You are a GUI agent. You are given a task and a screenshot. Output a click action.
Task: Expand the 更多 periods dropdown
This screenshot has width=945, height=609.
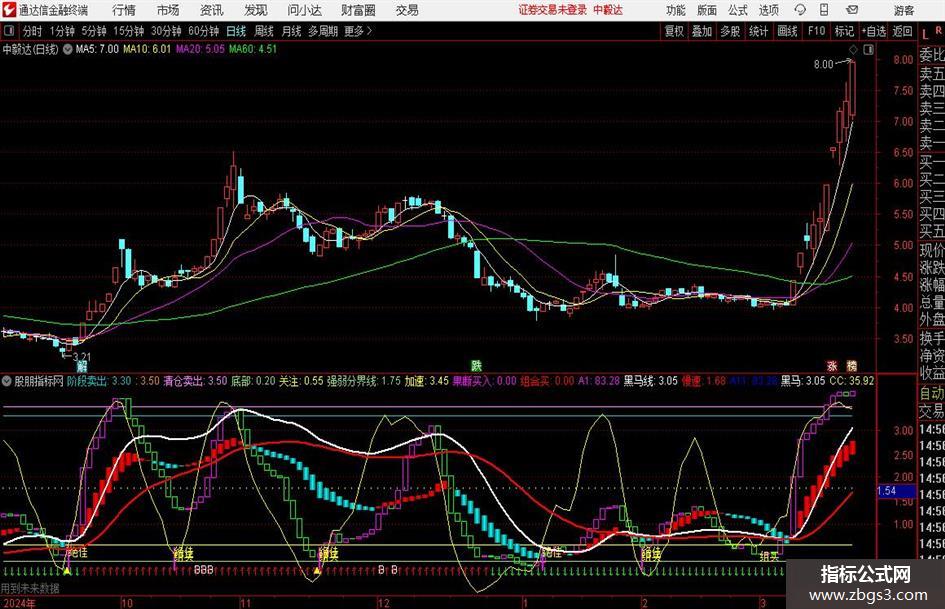click(358, 31)
